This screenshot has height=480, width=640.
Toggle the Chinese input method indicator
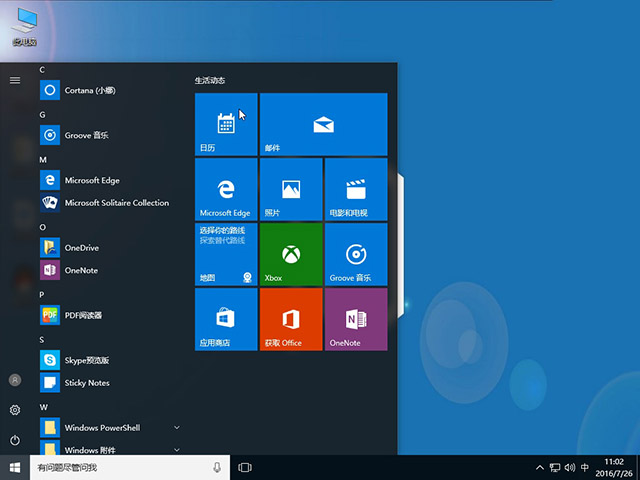(x=584, y=467)
